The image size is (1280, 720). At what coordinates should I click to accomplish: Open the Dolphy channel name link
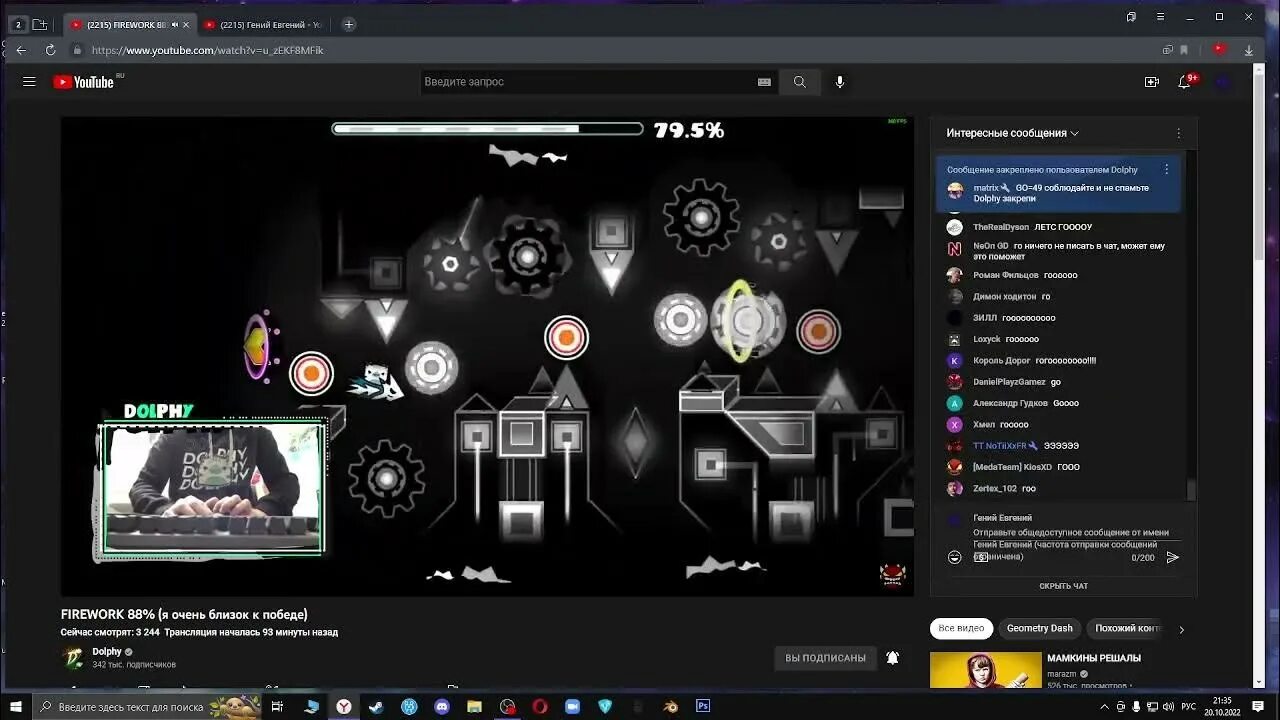[x=107, y=652]
